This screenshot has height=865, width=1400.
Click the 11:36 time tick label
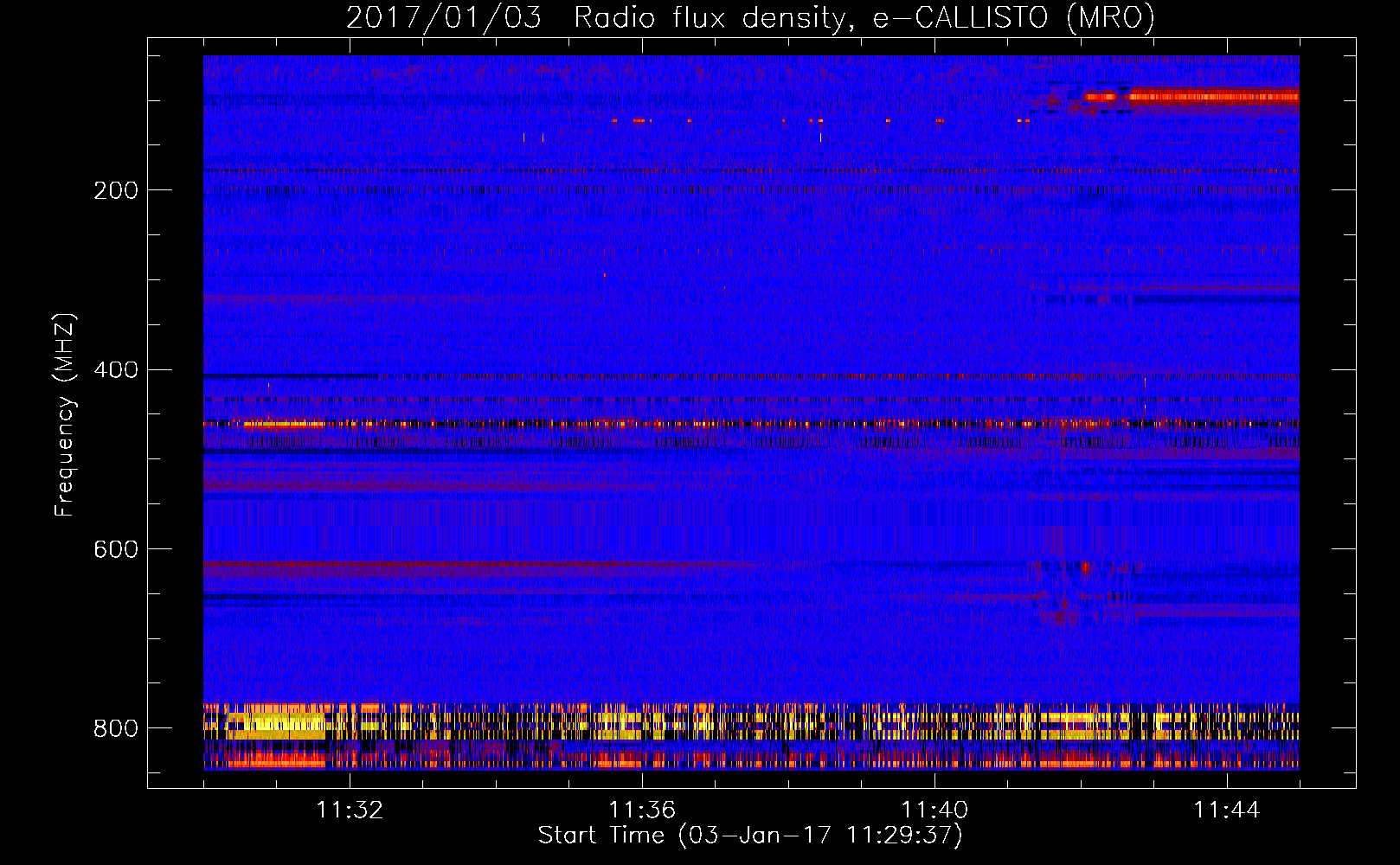(642, 811)
